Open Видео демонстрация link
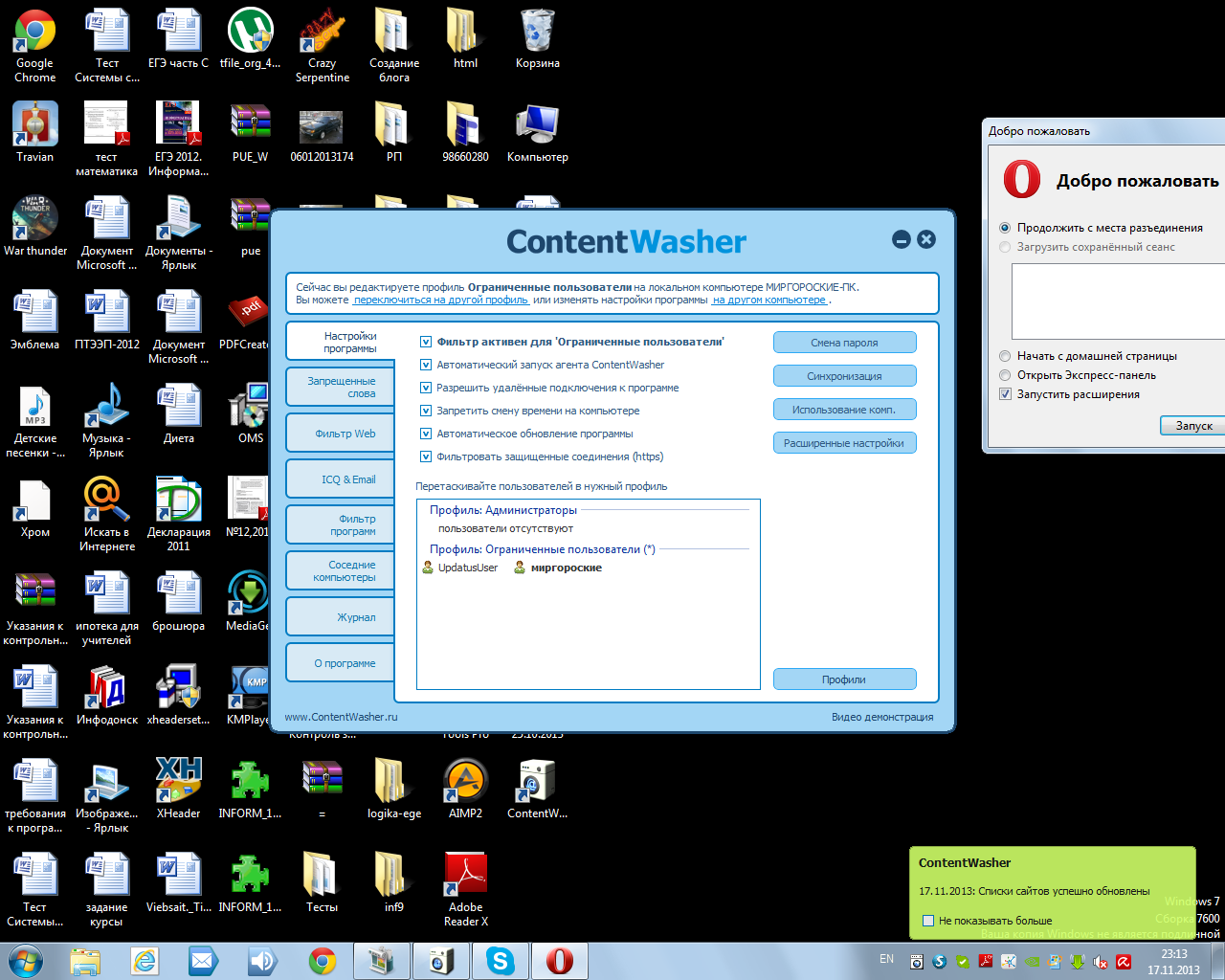This screenshot has height=980, width=1225. (882, 717)
